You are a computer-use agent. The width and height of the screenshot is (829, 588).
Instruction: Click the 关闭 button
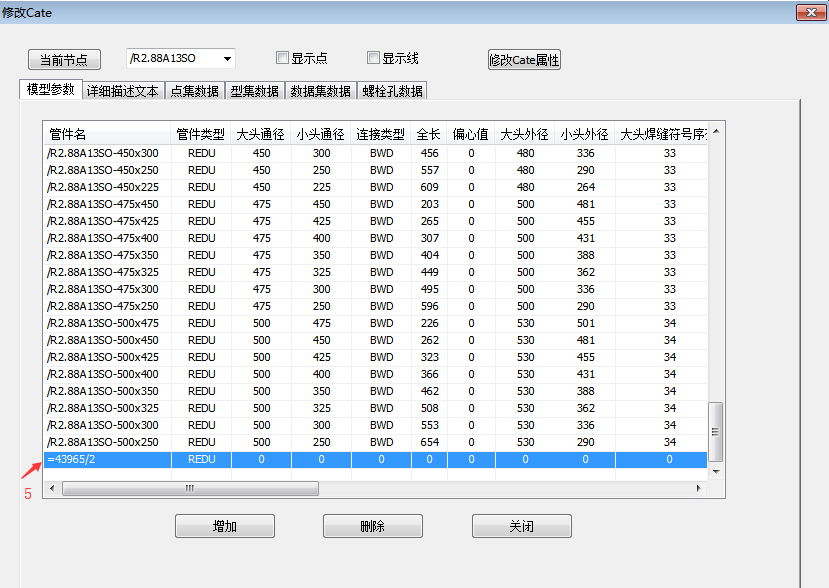521,526
